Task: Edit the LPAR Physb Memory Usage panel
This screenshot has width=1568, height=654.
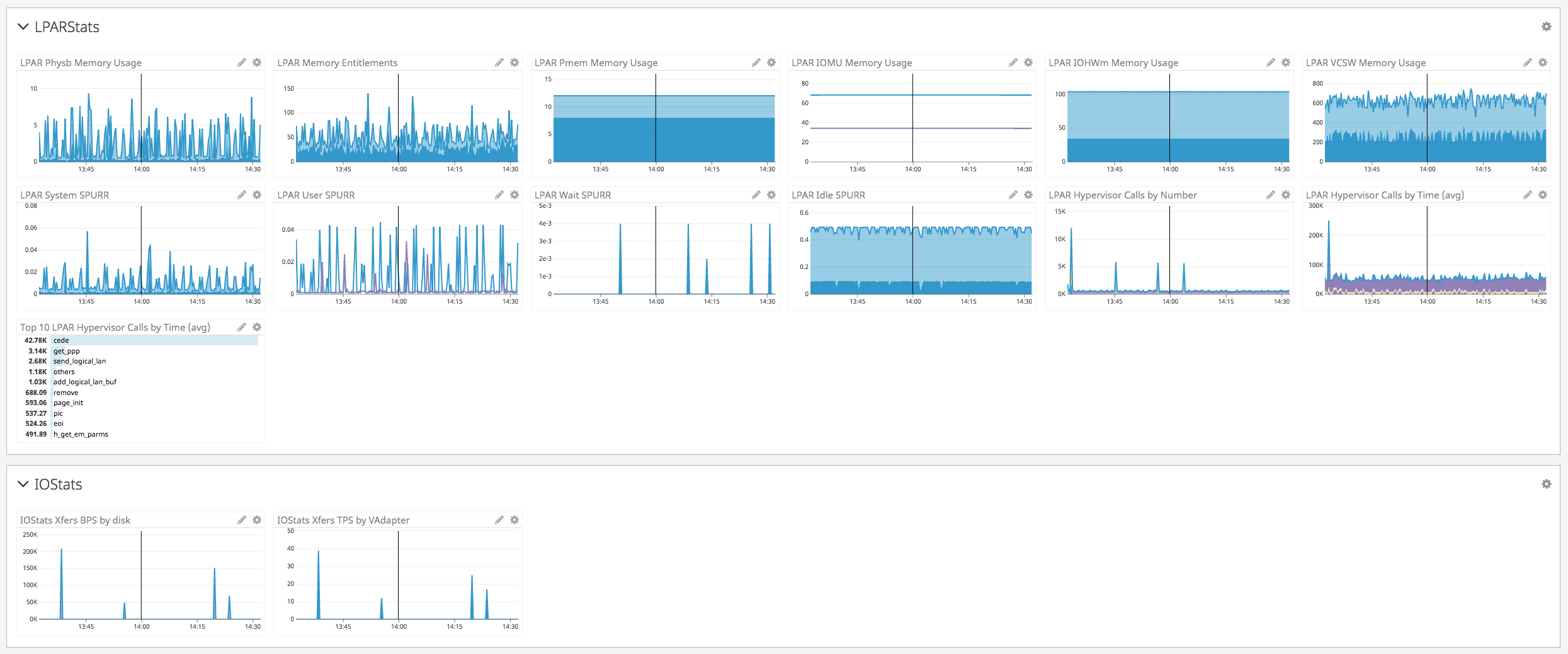Action: [242, 62]
